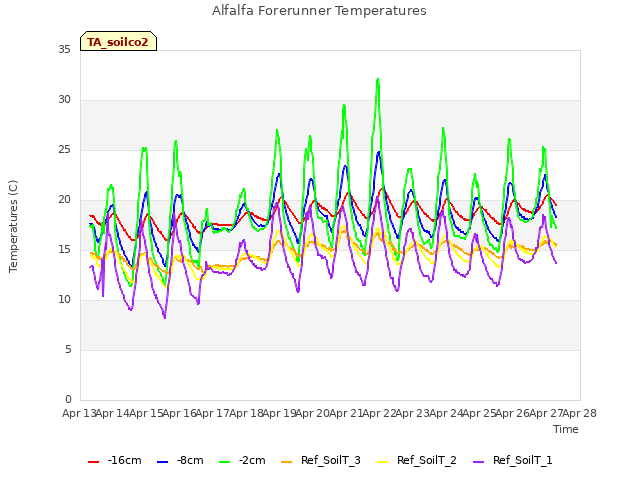This screenshot has width=640, height=480.
Task: Click the purple Ref_SoilT_1 minimum near Apr 15
Action: coord(165,317)
